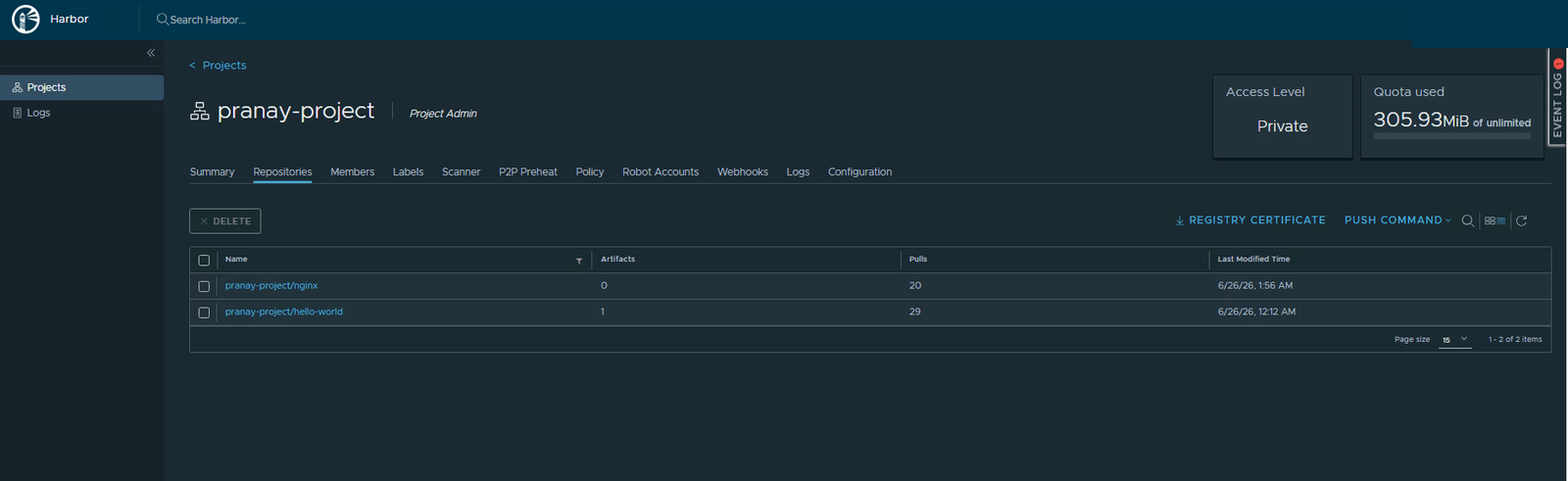Collapse the sidebar with double-chevron icon
Image resolution: width=1568 pixels, height=481 pixels.
pos(151,53)
